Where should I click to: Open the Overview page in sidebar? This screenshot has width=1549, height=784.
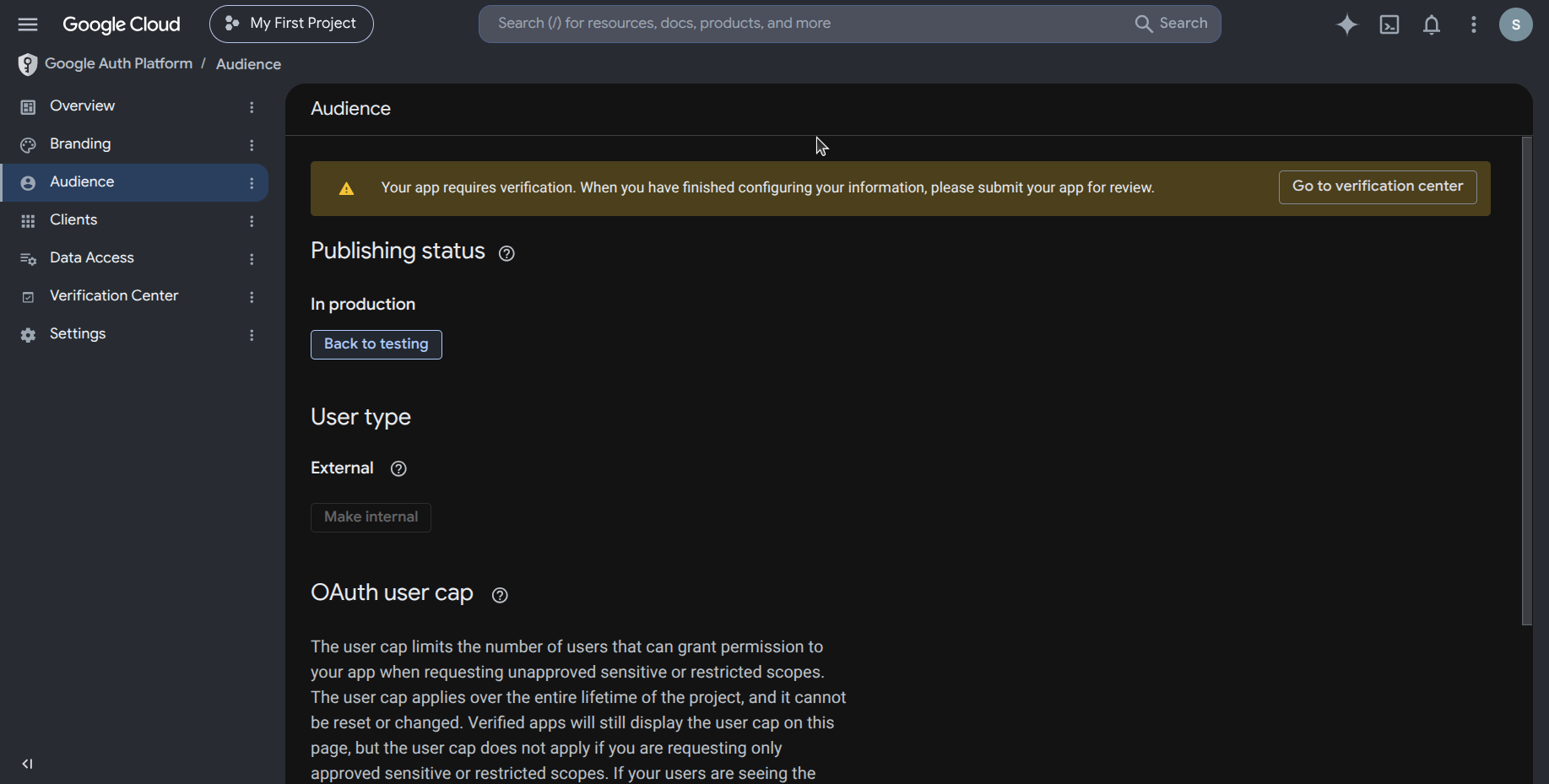(x=134, y=106)
